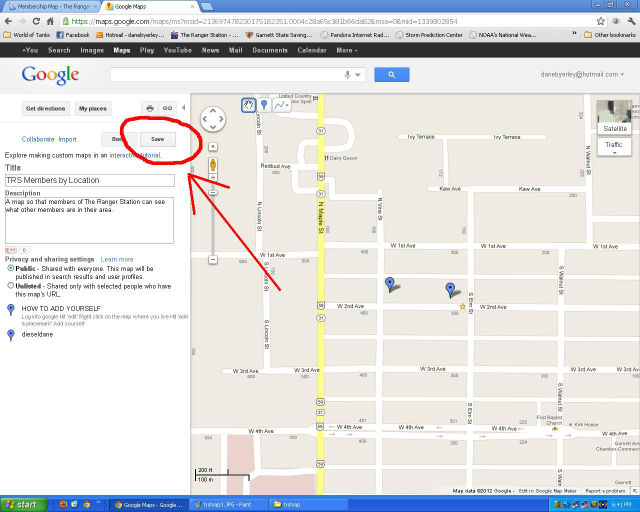
Task: Click the browser home icon
Action: [50, 21]
